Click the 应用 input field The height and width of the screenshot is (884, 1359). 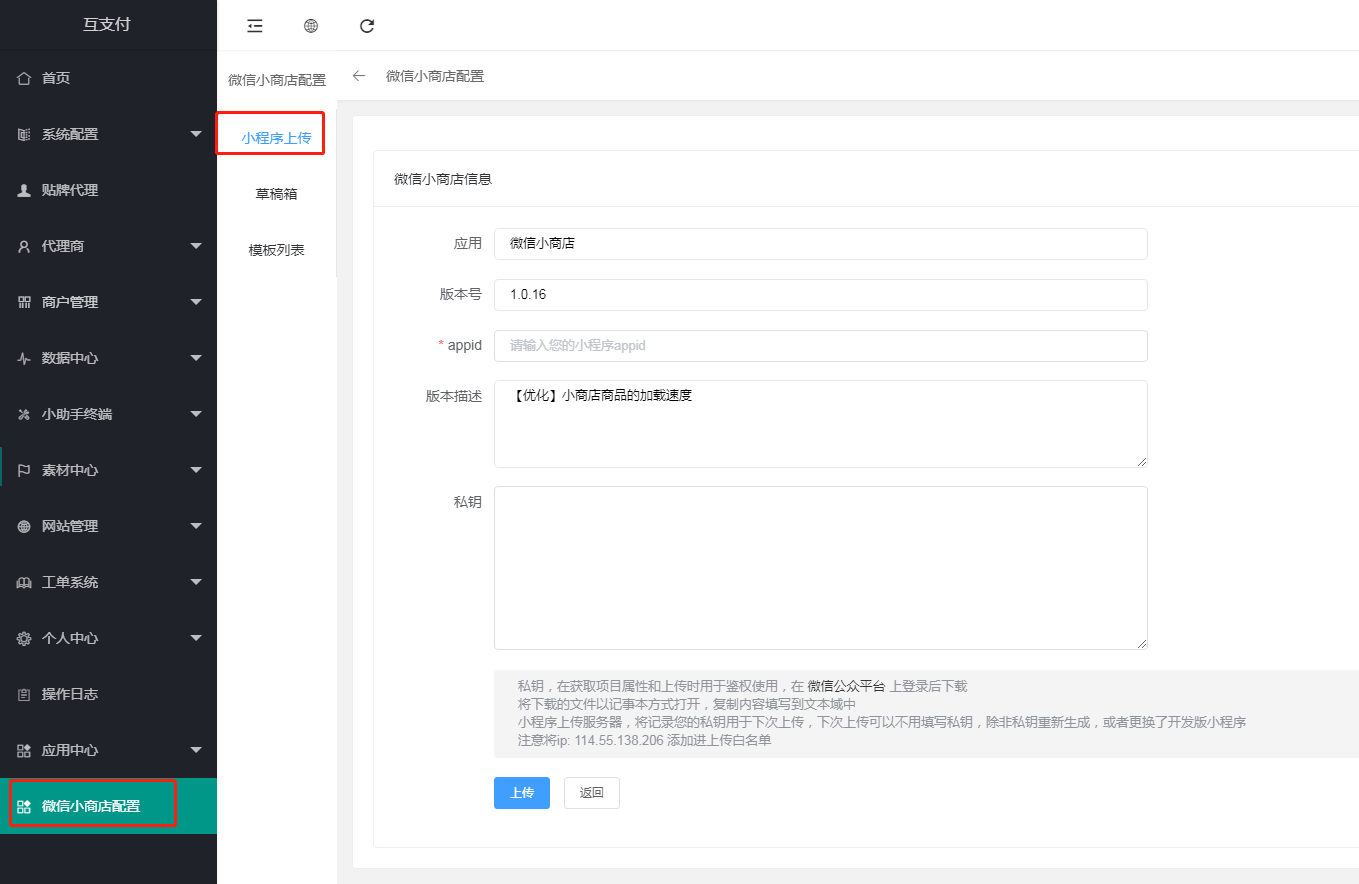[x=821, y=243]
